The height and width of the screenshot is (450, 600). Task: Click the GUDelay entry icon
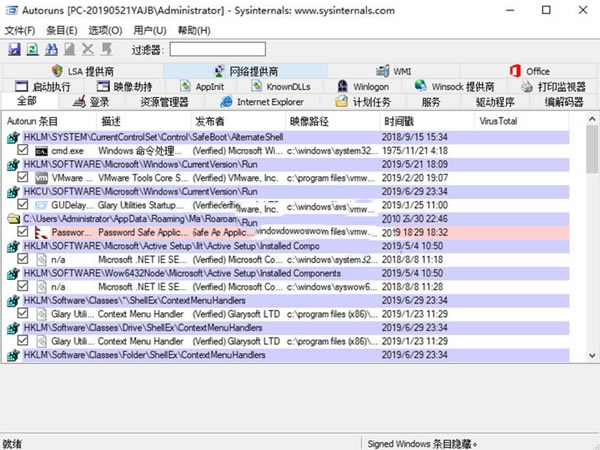coord(41,205)
